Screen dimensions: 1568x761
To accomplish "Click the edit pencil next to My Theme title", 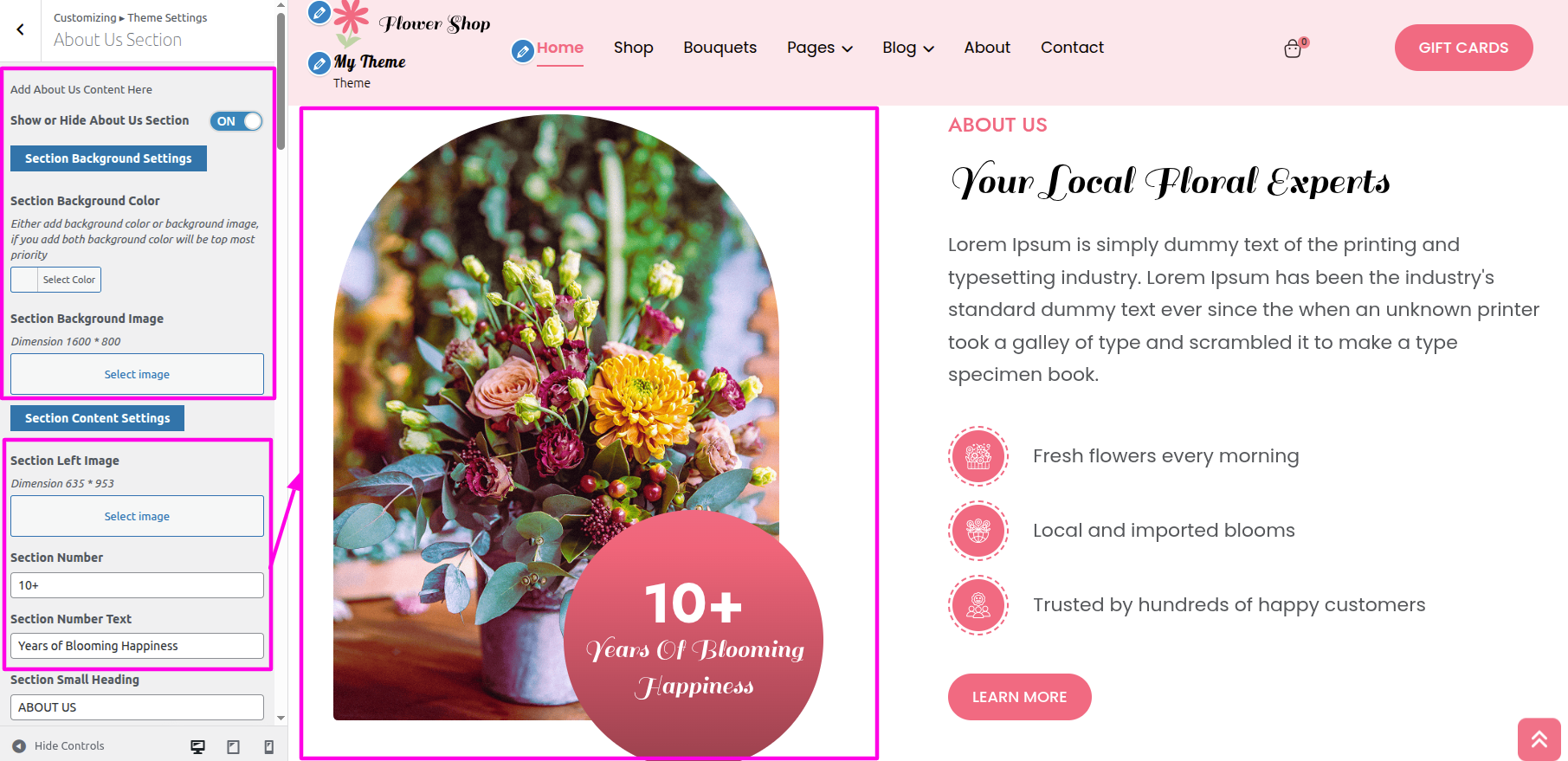I will coord(319,62).
